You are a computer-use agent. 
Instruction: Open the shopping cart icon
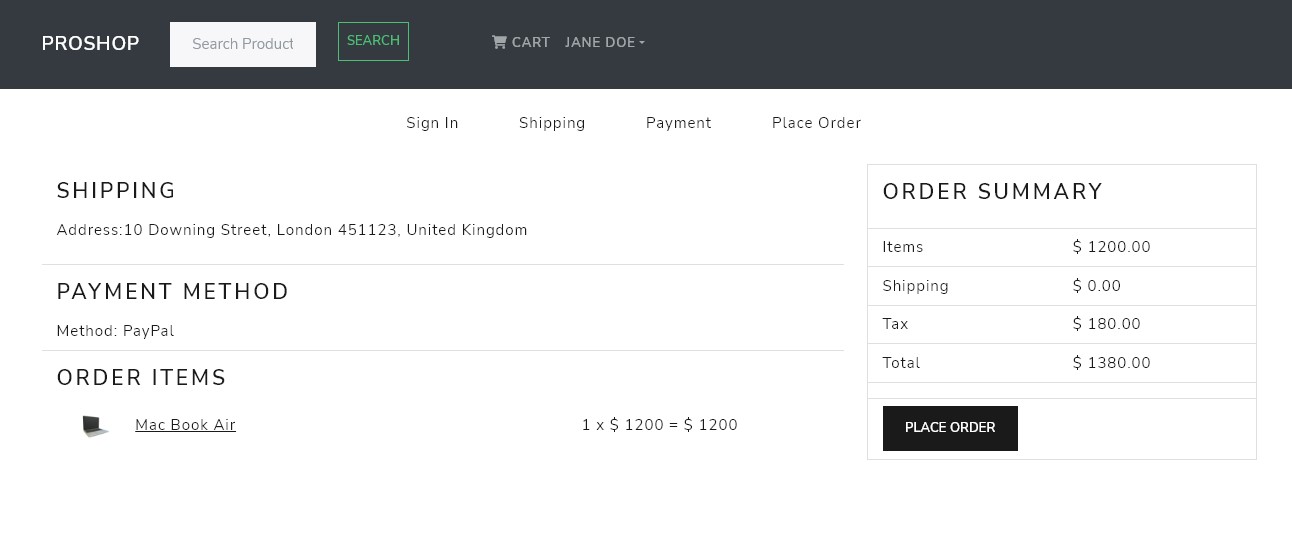pyautogui.click(x=499, y=42)
